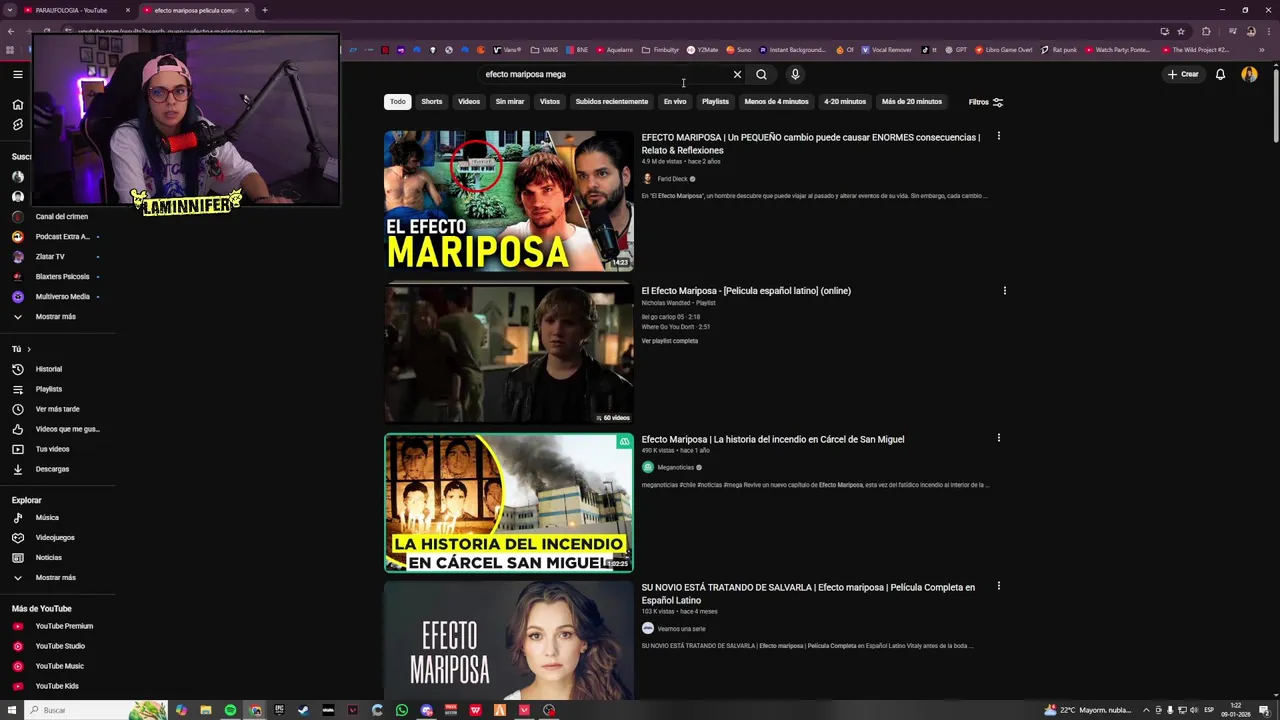This screenshot has width=1280, height=720.
Task: Open the account avatar menu
Action: (x=1249, y=74)
